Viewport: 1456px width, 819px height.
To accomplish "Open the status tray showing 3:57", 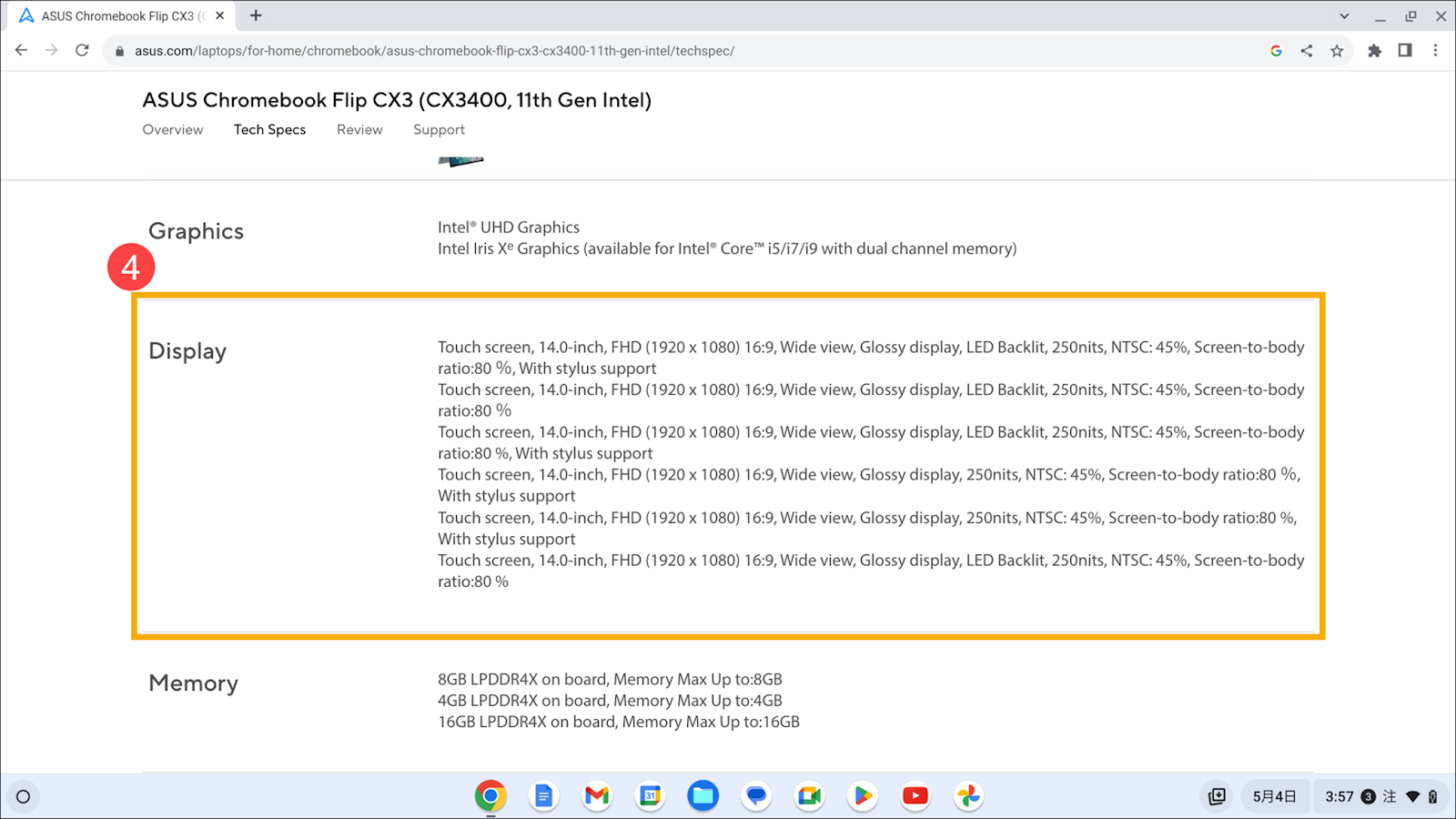I will tap(1380, 796).
